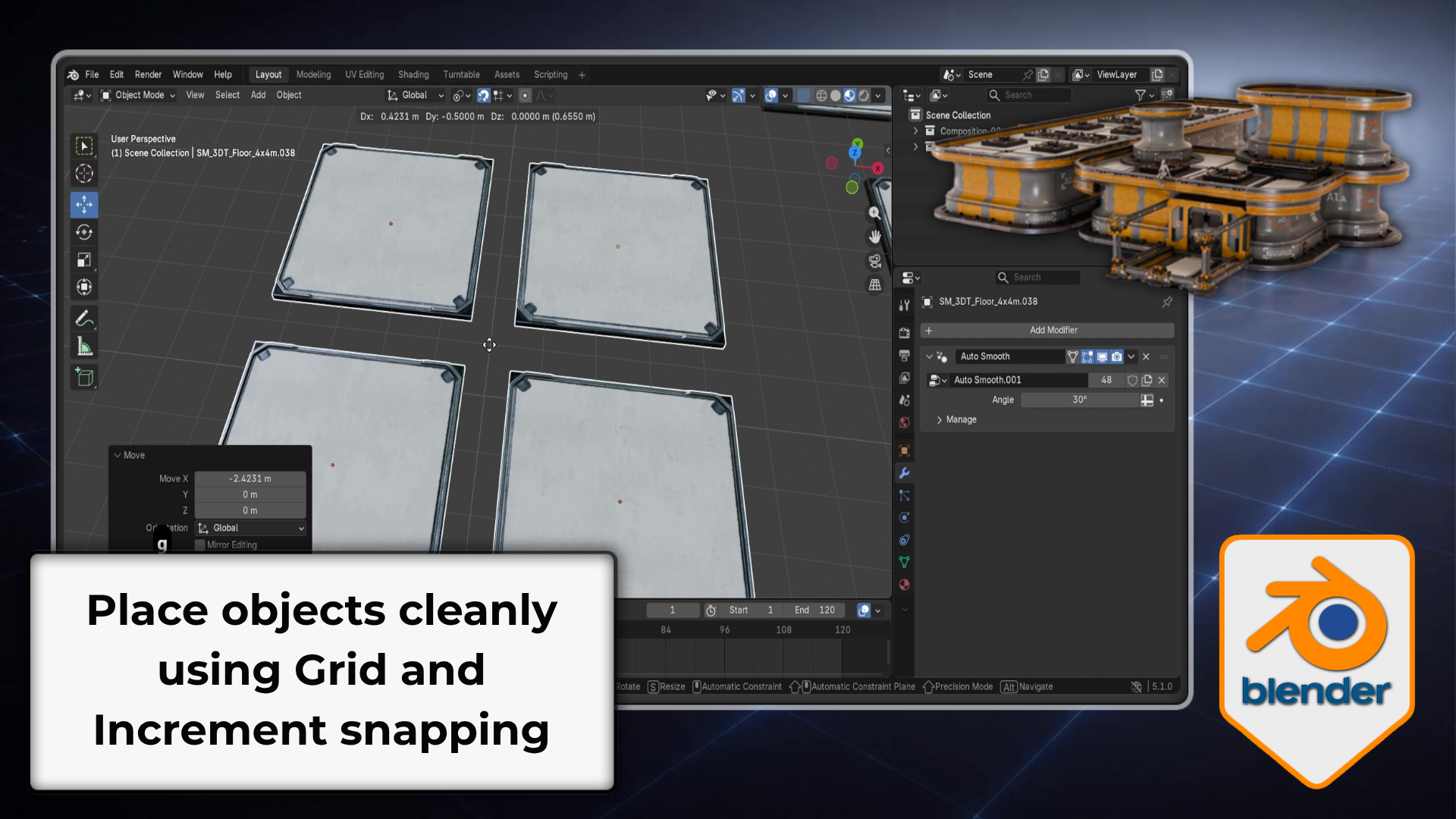Open the Material properties tab

point(904,585)
